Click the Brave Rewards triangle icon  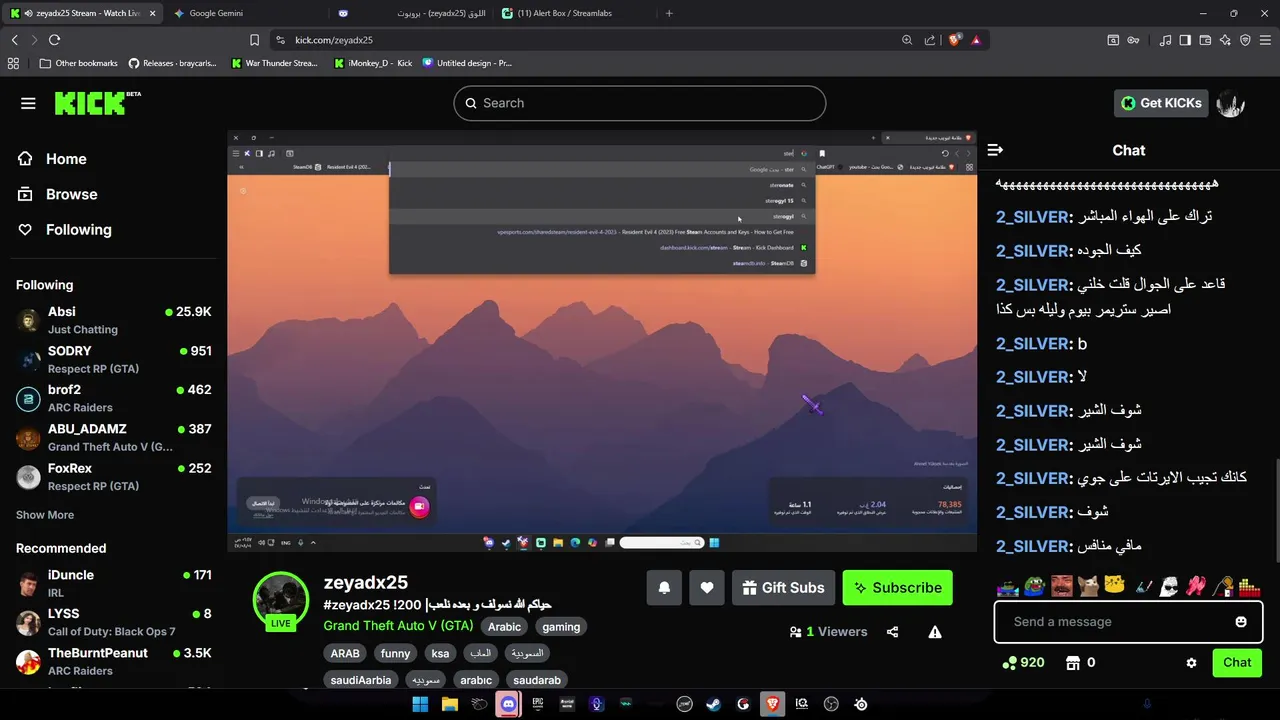(976, 40)
